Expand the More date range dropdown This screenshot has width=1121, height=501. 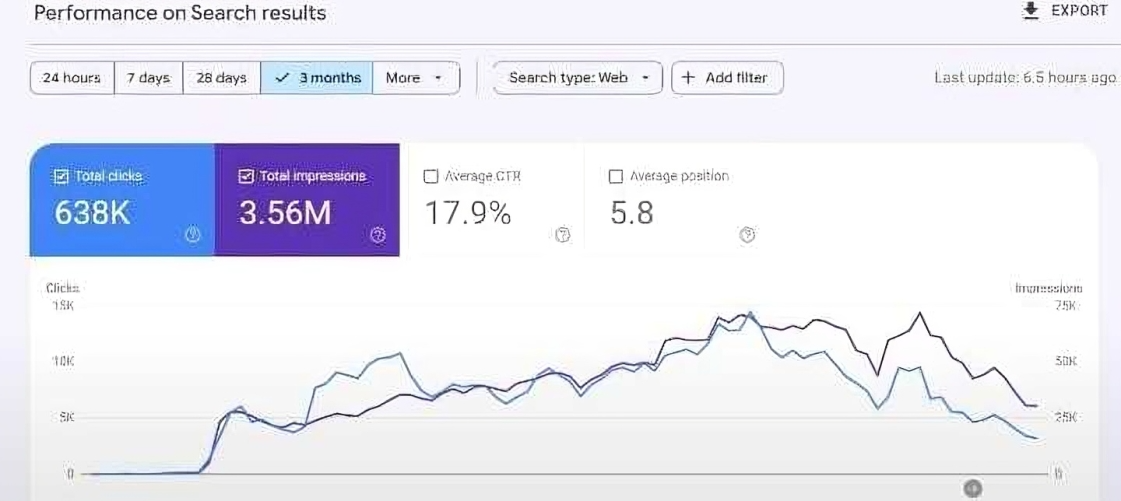point(415,78)
